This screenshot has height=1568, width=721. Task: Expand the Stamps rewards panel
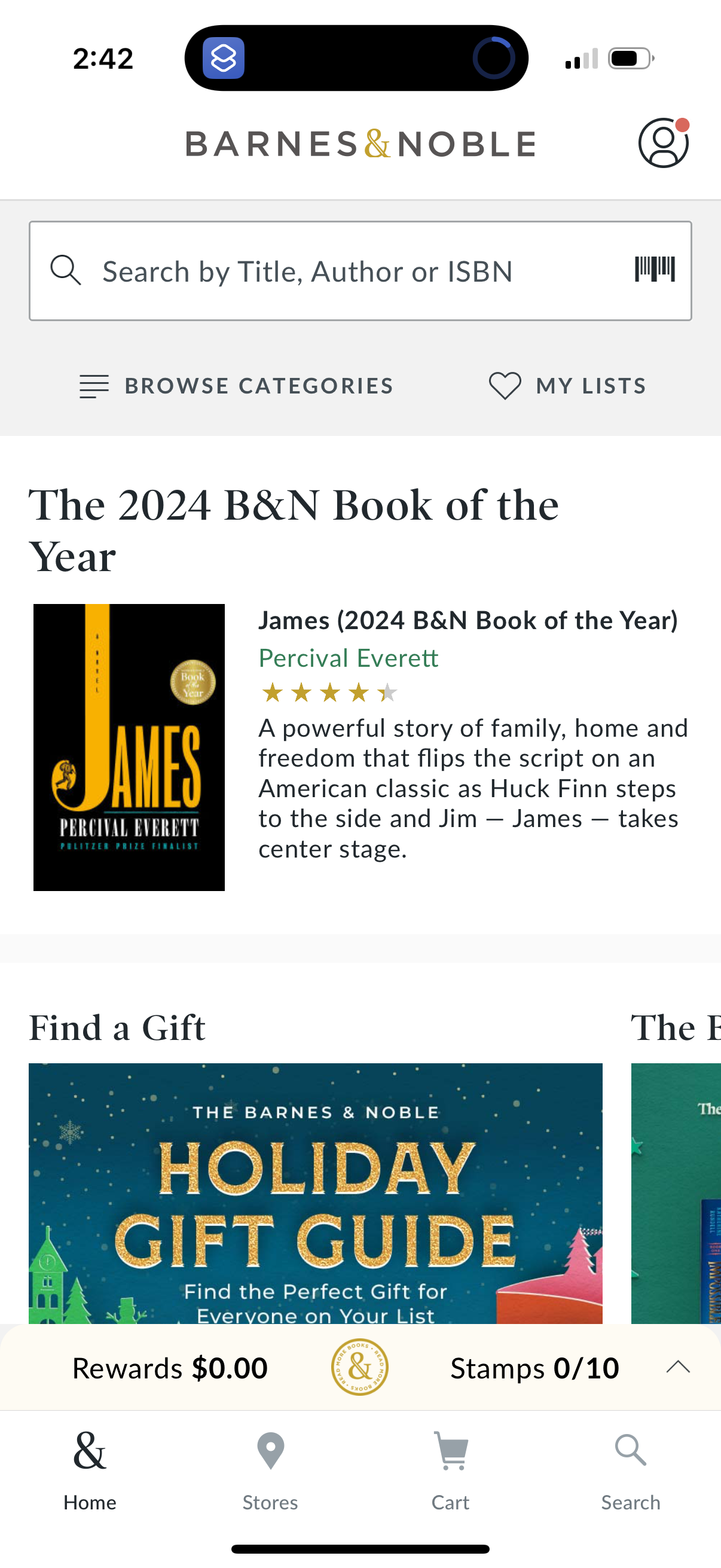tap(536, 1367)
